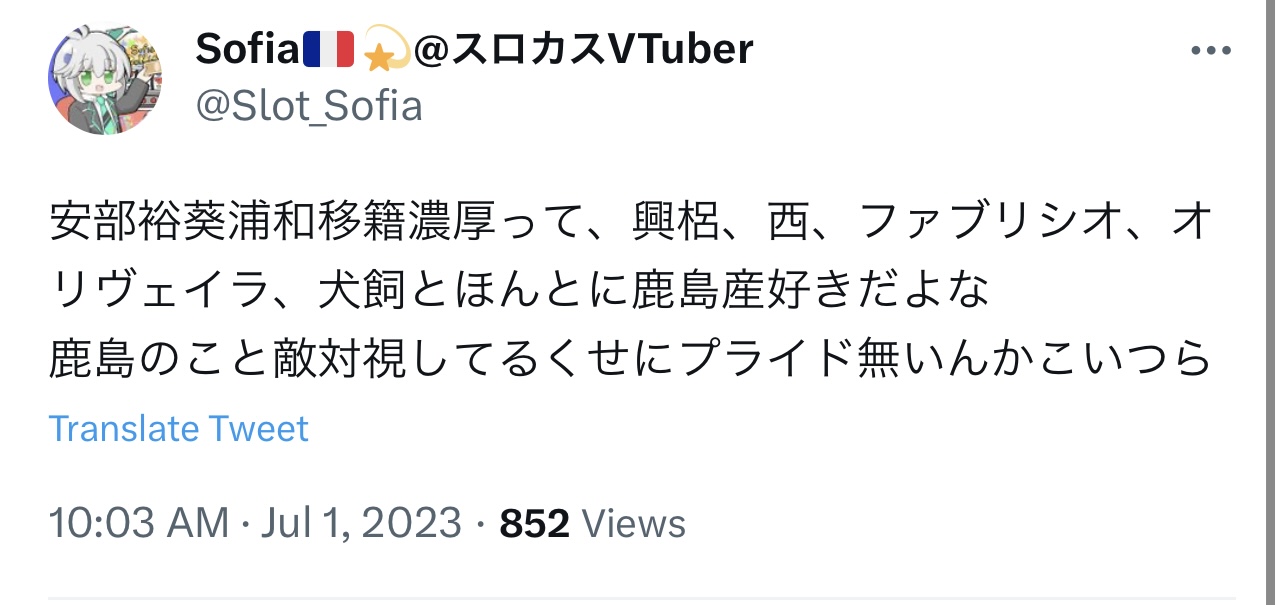
Task: Click the French flag emoji in name
Action: [x=329, y=49]
